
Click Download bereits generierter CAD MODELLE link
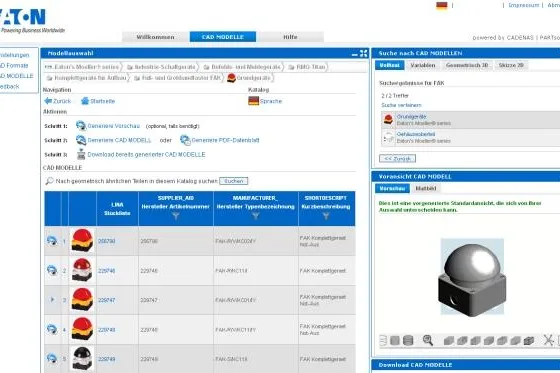146,154
